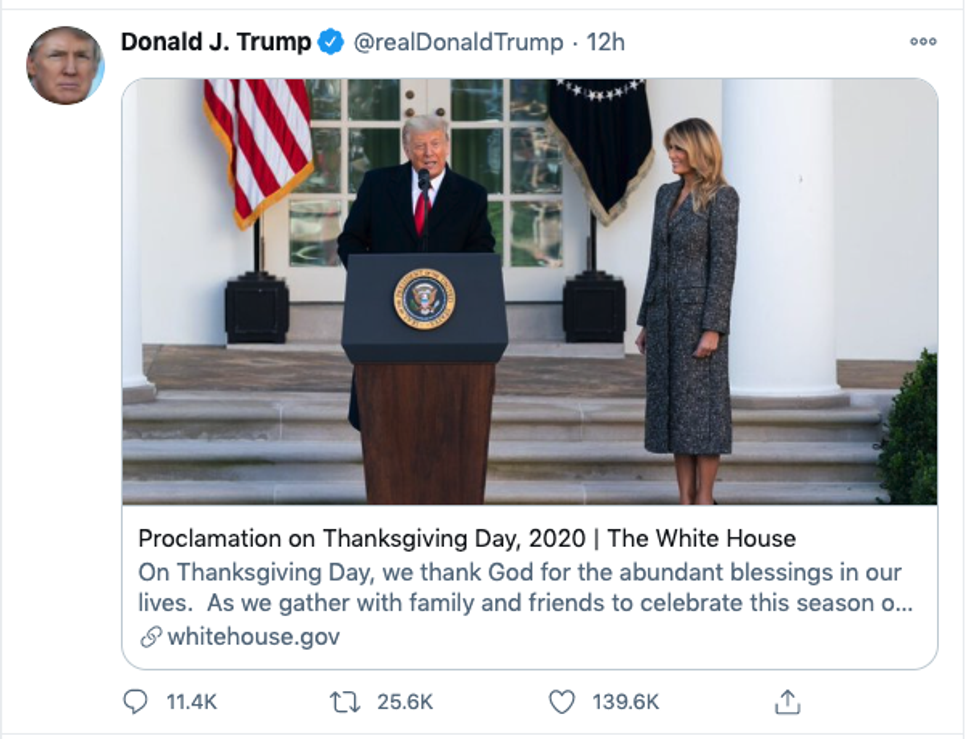Click the chain link icon beside whitehouse.gov
980x739 pixels.
[150, 637]
